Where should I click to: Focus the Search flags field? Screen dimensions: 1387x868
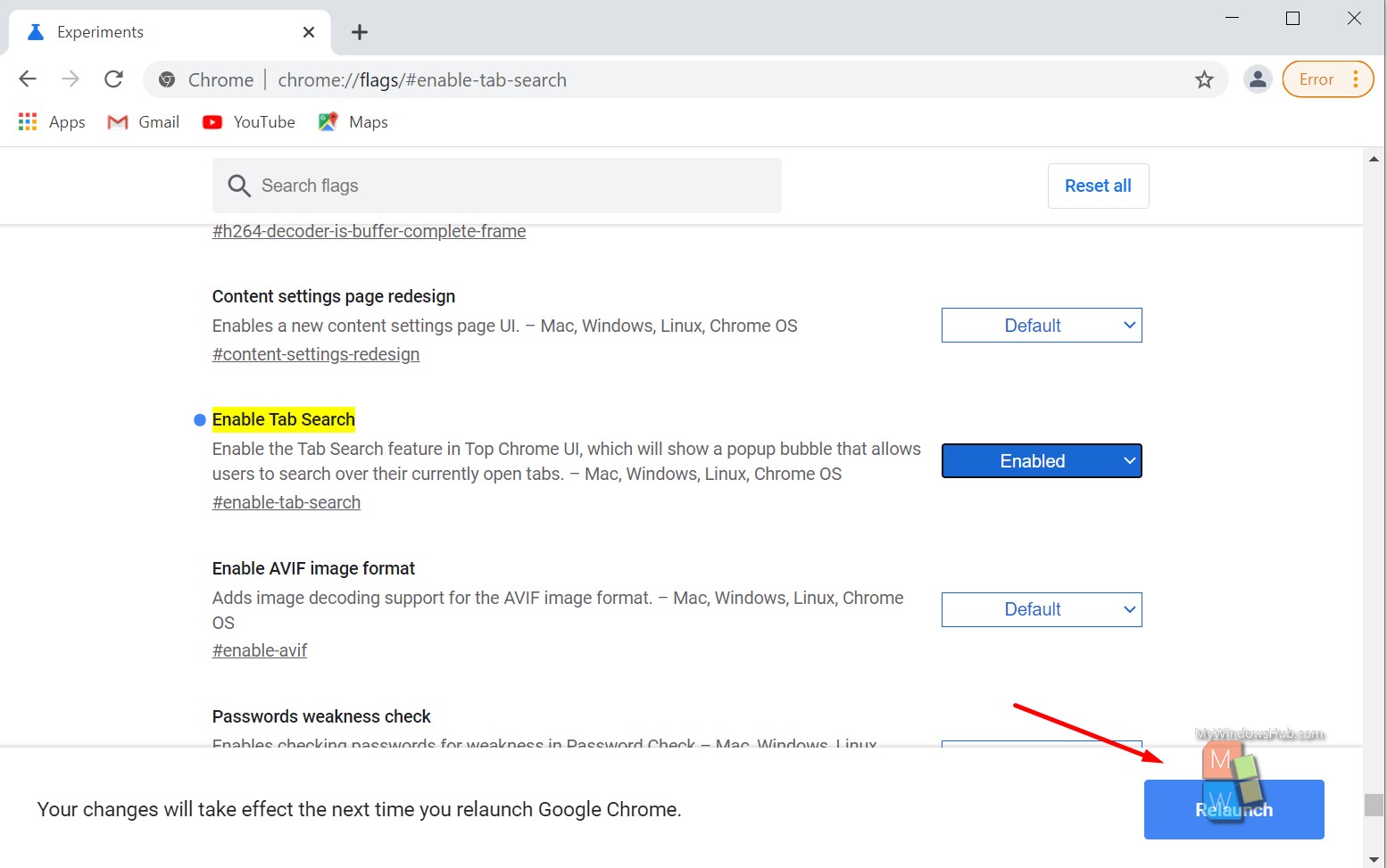[497, 186]
